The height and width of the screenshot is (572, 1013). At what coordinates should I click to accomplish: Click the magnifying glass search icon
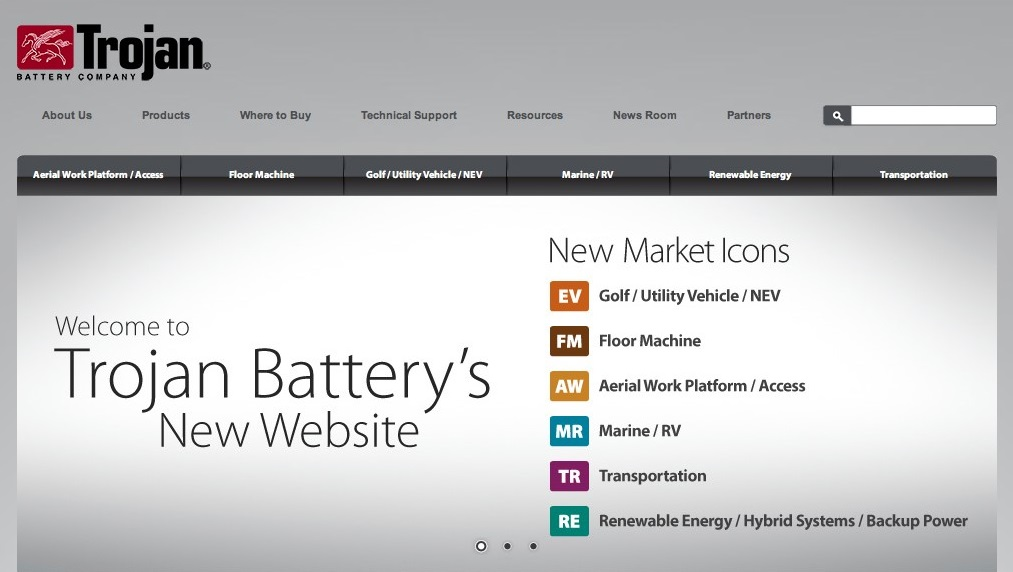tap(837, 116)
